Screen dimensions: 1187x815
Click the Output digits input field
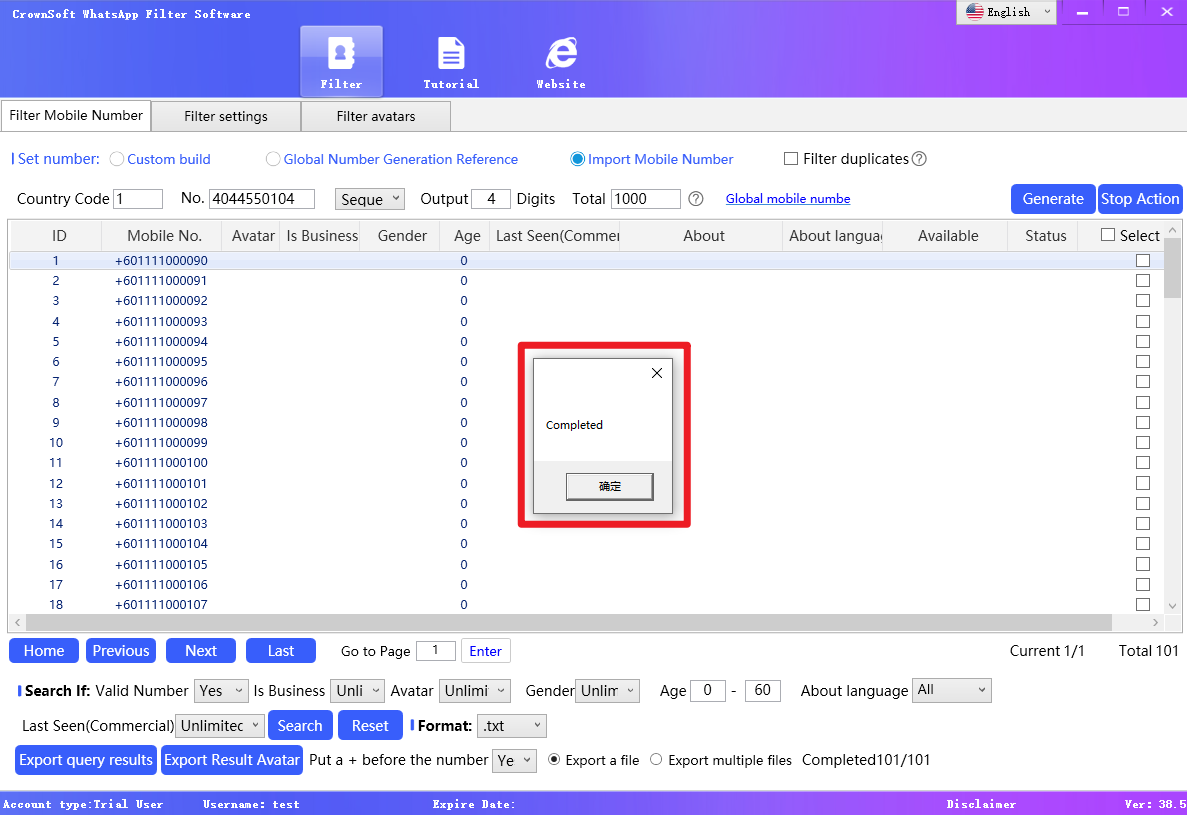tap(491, 199)
